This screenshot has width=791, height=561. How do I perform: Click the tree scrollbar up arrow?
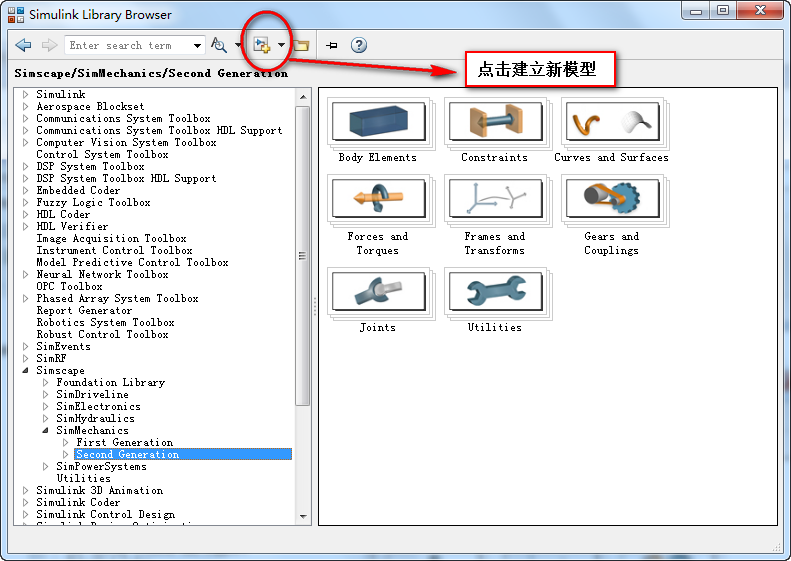click(x=303, y=96)
